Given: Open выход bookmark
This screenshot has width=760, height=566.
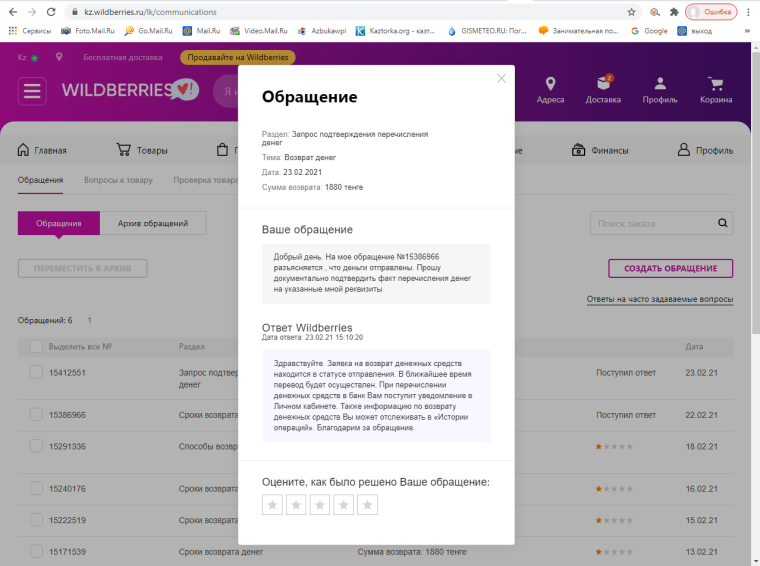Looking at the screenshot, I should pyautogui.click(x=695, y=31).
